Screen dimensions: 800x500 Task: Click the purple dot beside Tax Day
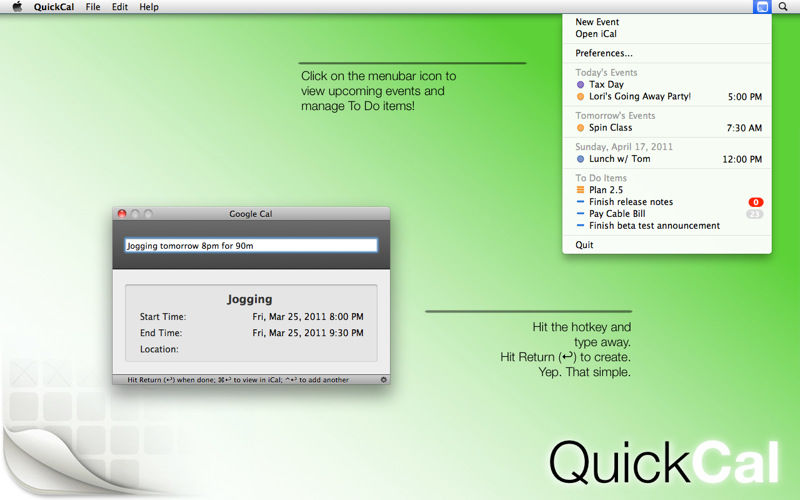[580, 85]
